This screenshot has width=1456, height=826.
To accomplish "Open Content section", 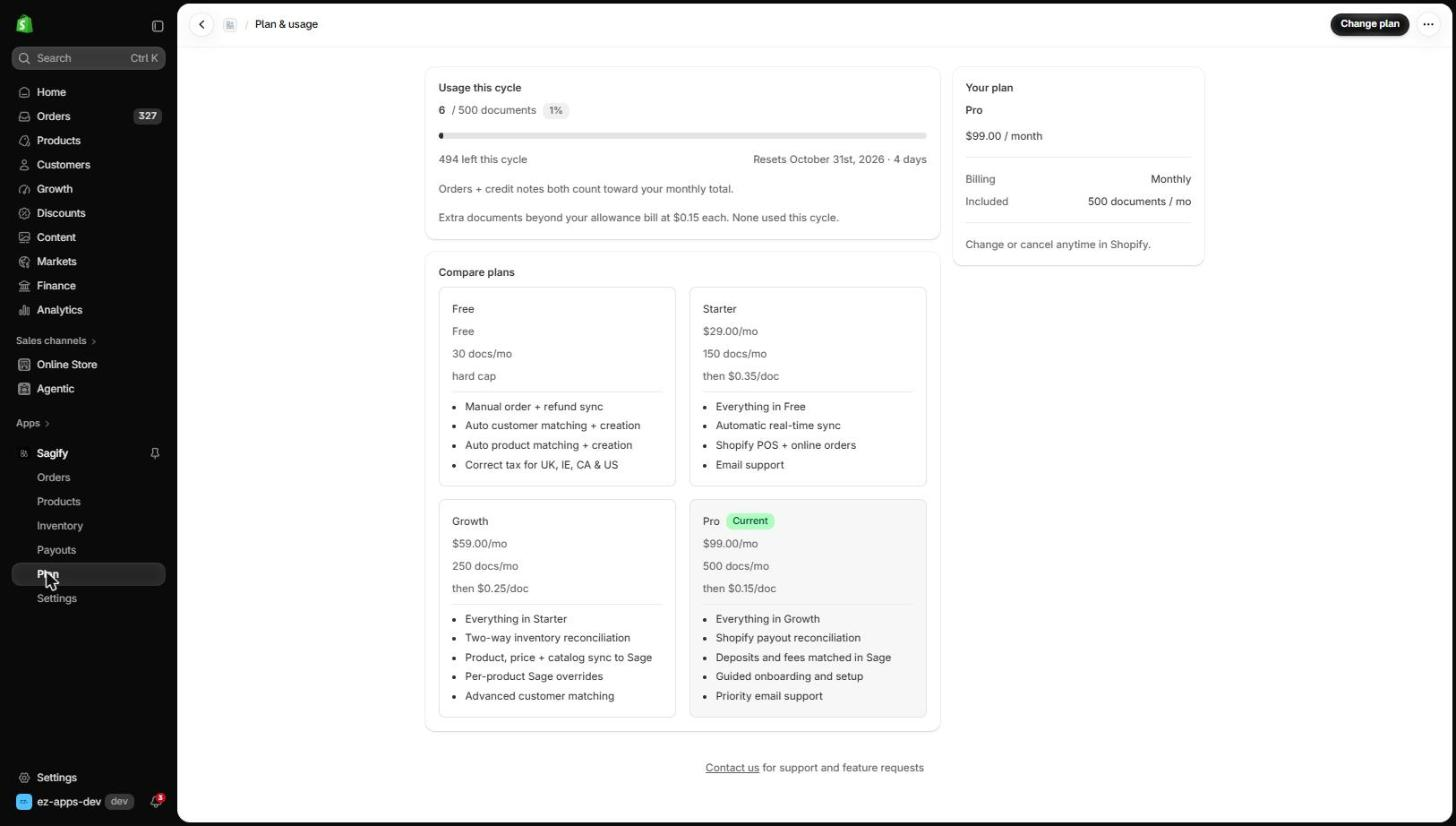I will pos(88,237).
